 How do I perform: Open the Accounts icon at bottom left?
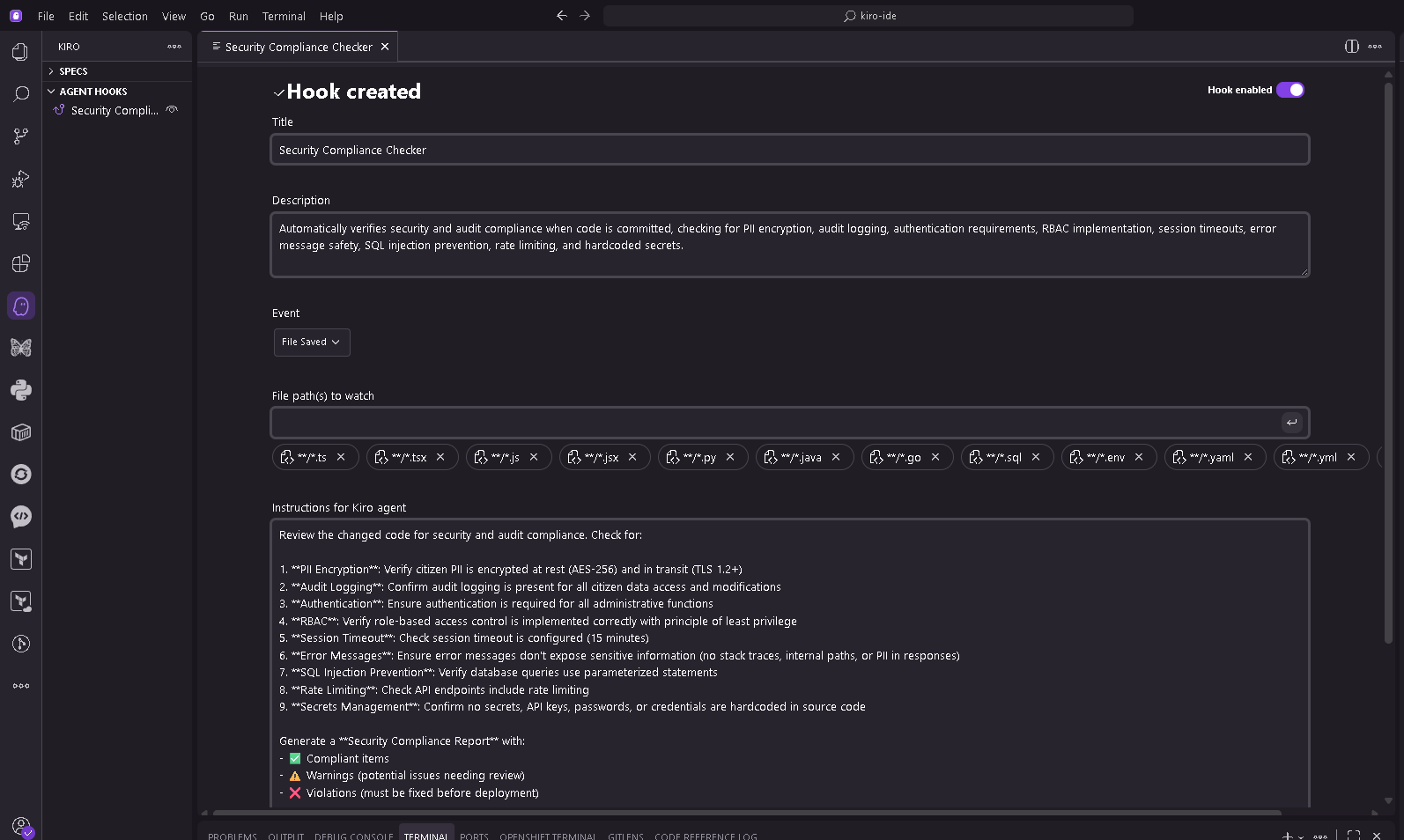coord(20,826)
